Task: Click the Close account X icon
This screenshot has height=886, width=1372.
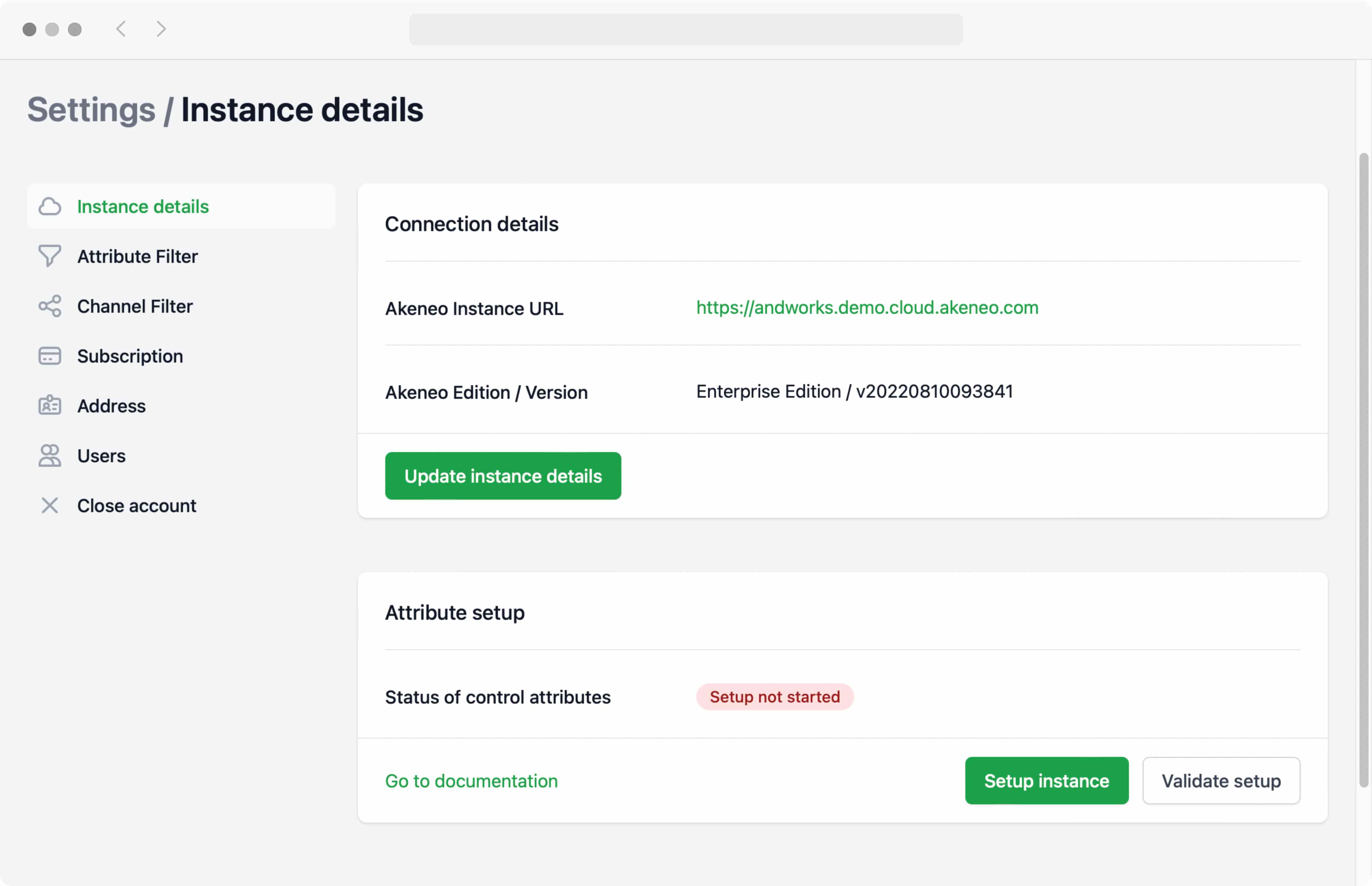Action: (50, 506)
